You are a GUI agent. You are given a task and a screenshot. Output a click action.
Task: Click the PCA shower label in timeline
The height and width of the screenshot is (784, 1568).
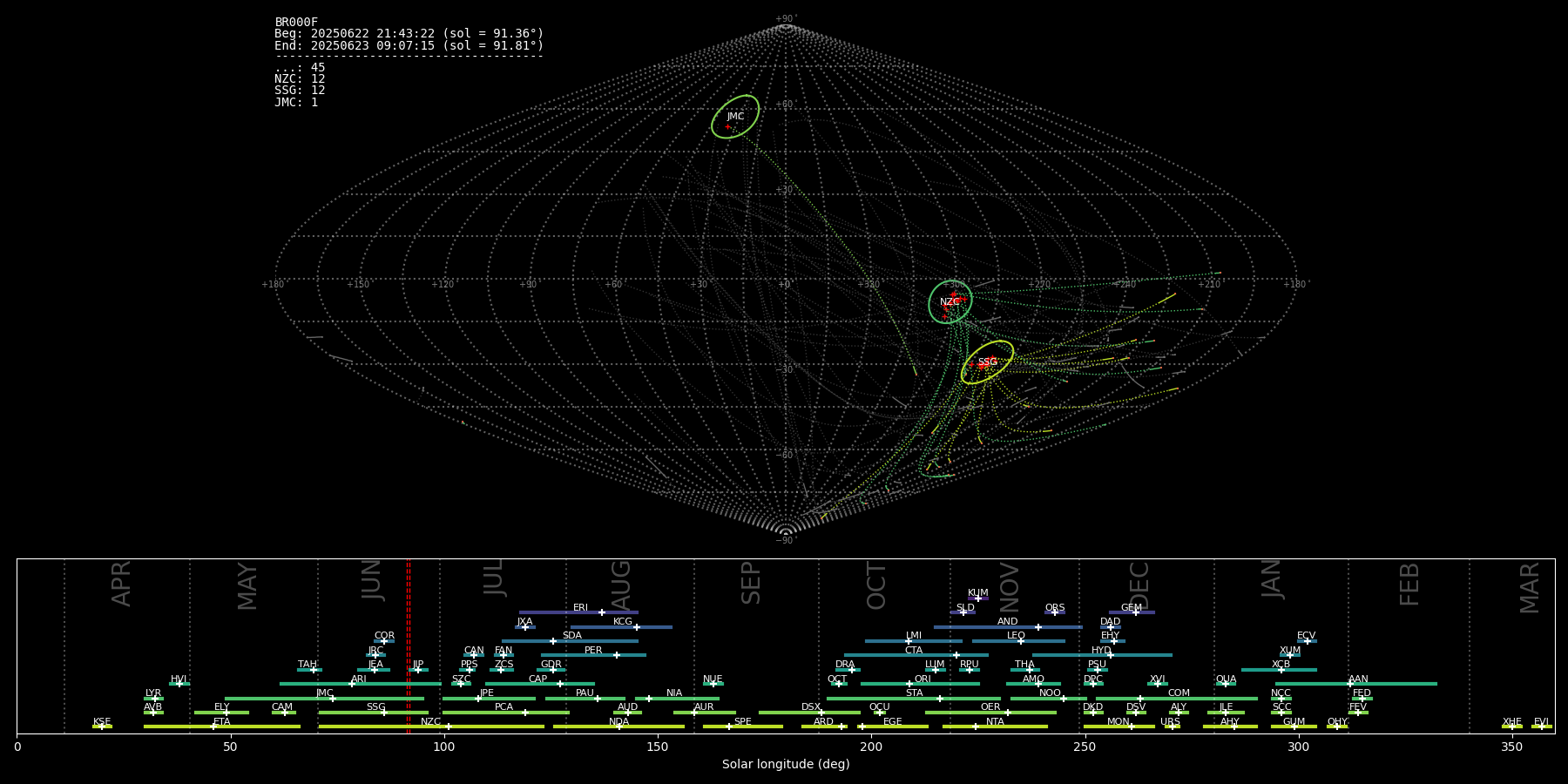504,707
